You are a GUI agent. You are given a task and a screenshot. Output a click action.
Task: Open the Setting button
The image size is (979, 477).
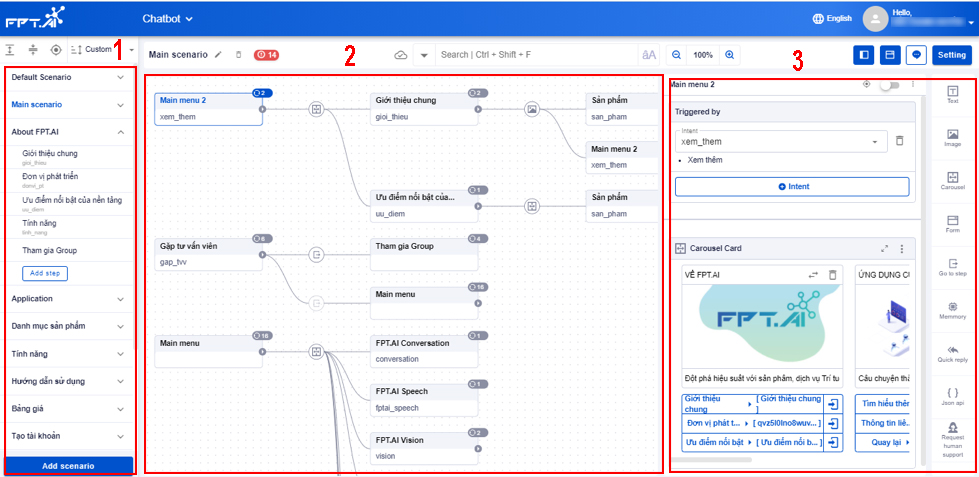click(952, 55)
